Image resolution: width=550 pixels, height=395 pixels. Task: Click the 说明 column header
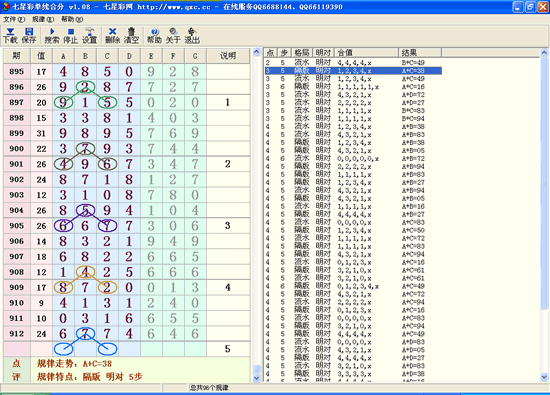(x=228, y=56)
